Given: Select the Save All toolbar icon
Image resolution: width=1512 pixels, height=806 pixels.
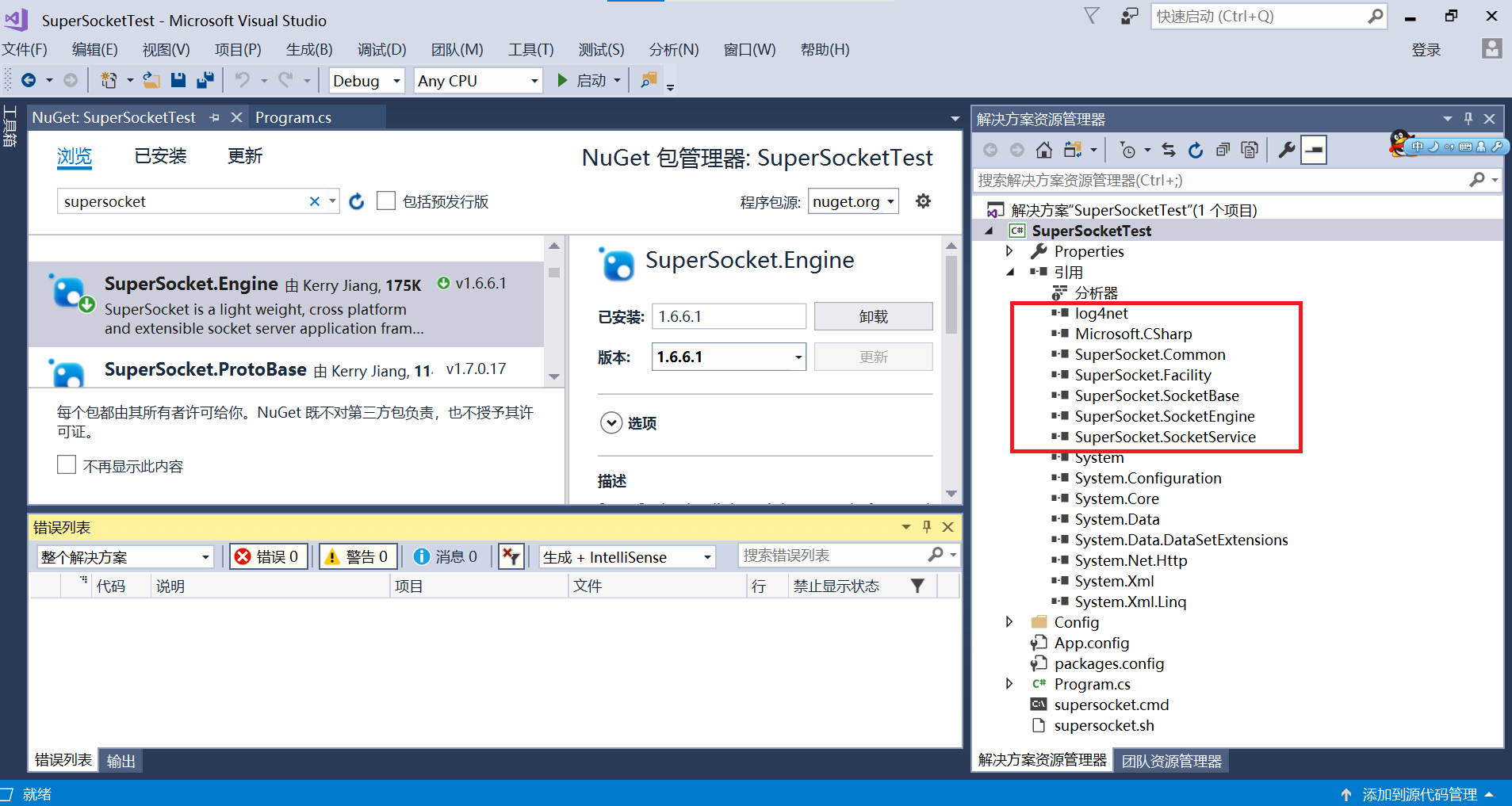Looking at the screenshot, I should (x=205, y=80).
